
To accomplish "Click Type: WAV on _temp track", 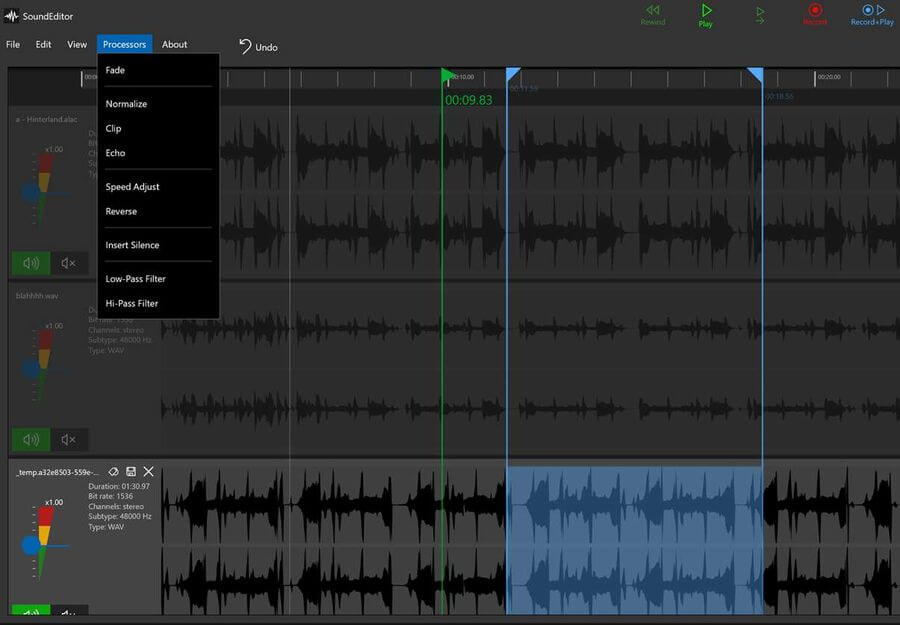I will [x=106, y=527].
